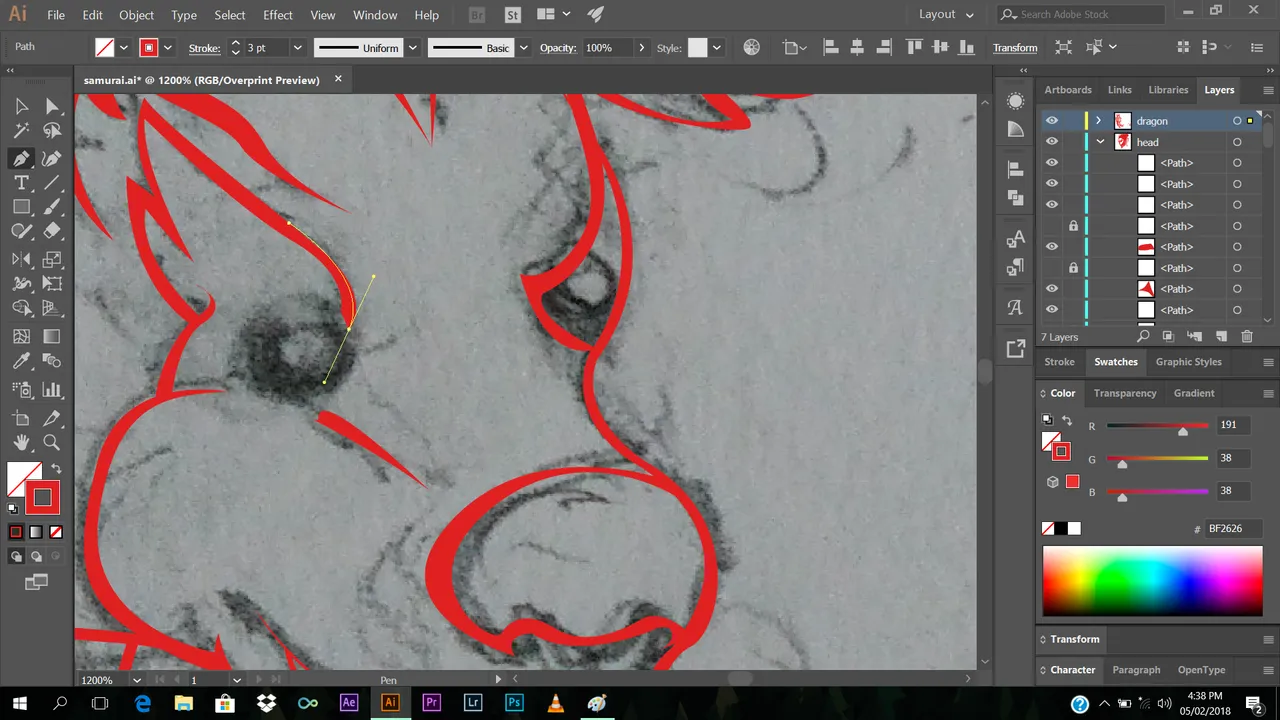Expand the Transform panel section
Screen dimensions: 1280x720
tap(1075, 639)
